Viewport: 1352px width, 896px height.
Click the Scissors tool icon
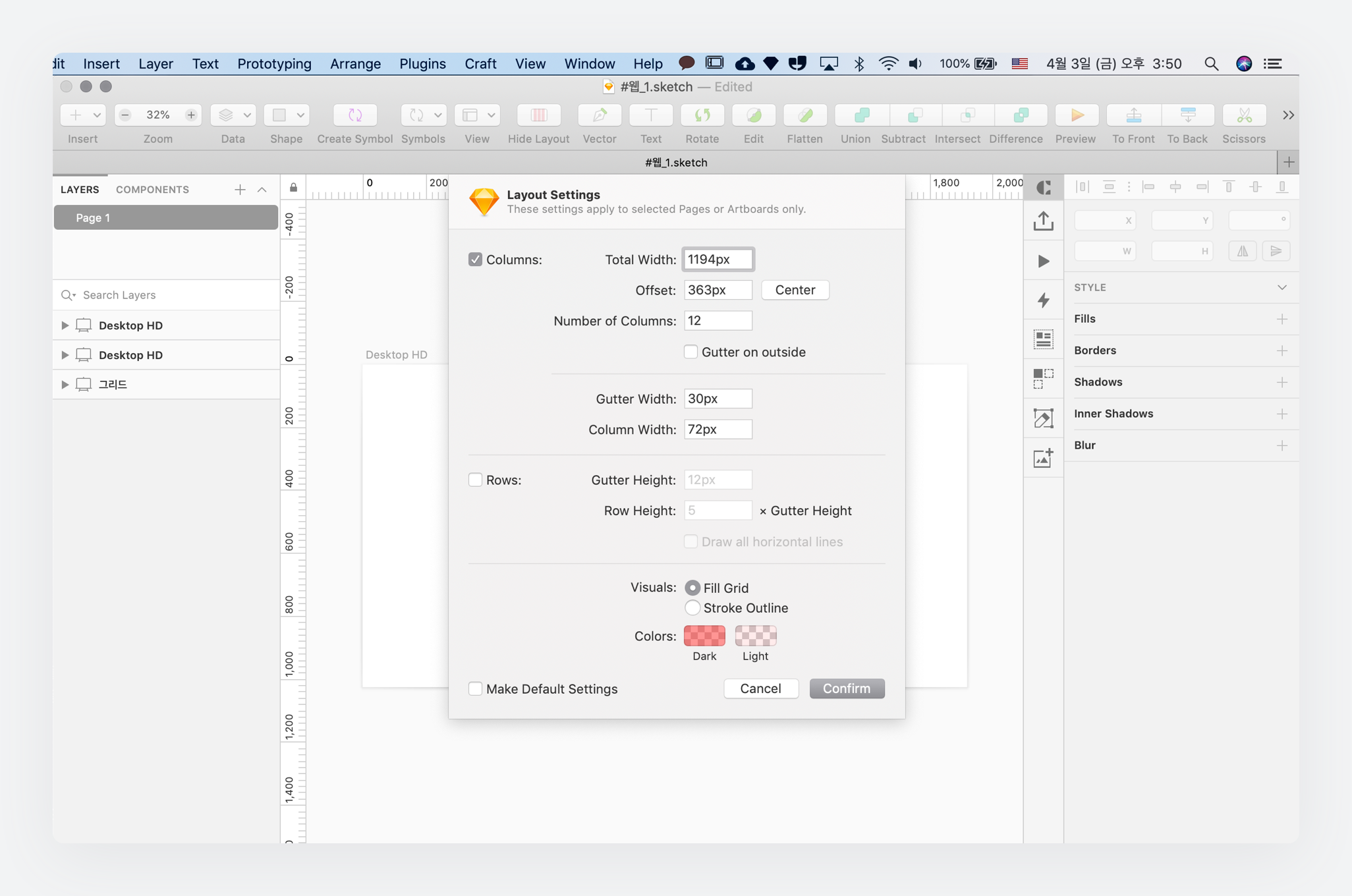click(x=1243, y=115)
